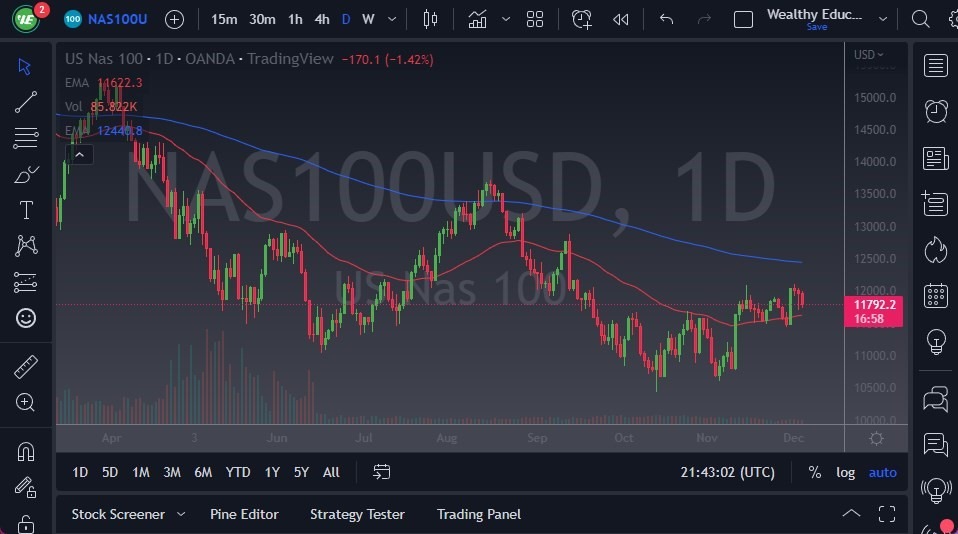Viewport: 958px width, 534px height.
Task: Show All available chart data
Action: (331, 472)
